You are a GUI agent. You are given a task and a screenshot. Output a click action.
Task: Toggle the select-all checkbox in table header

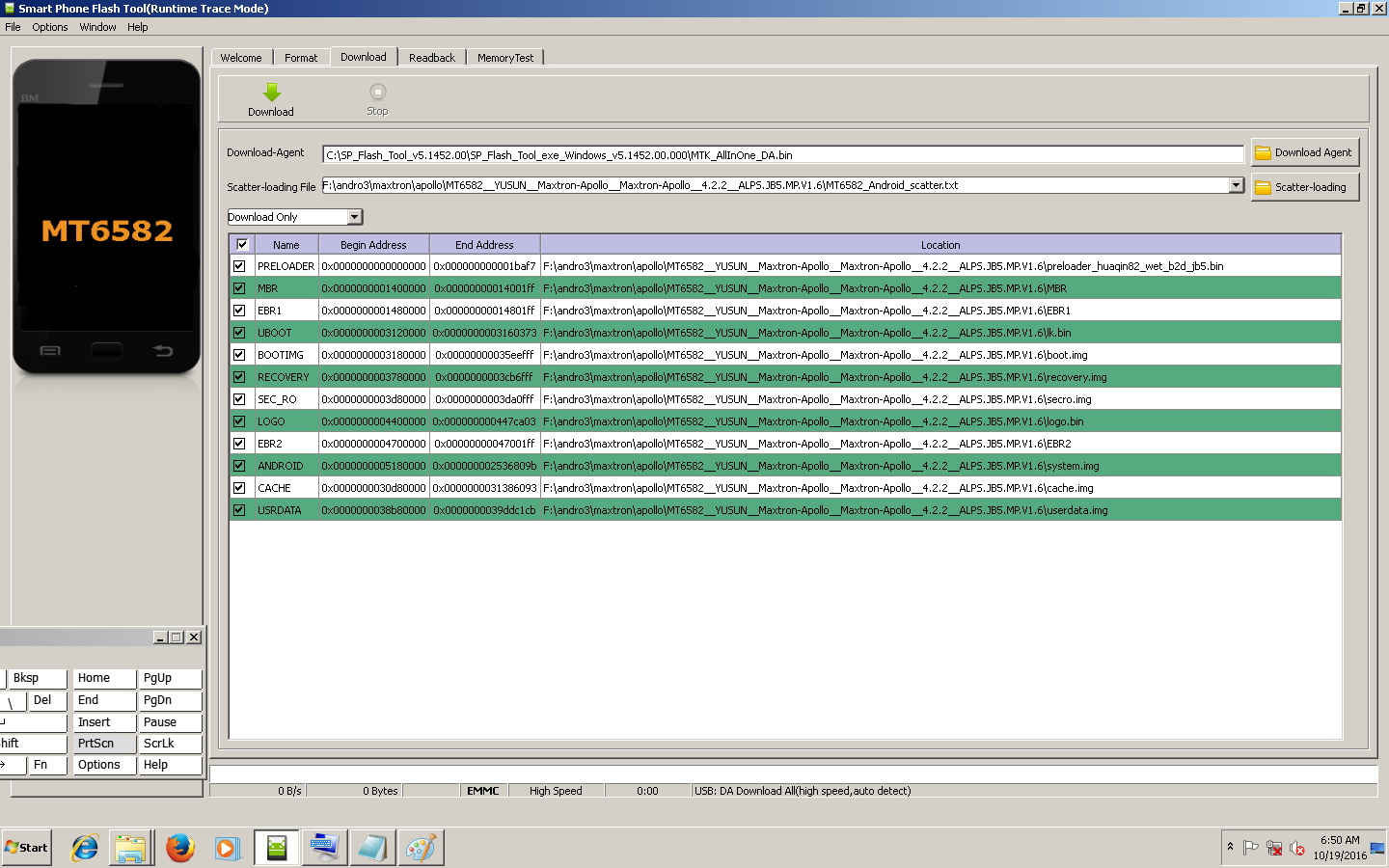pos(242,245)
